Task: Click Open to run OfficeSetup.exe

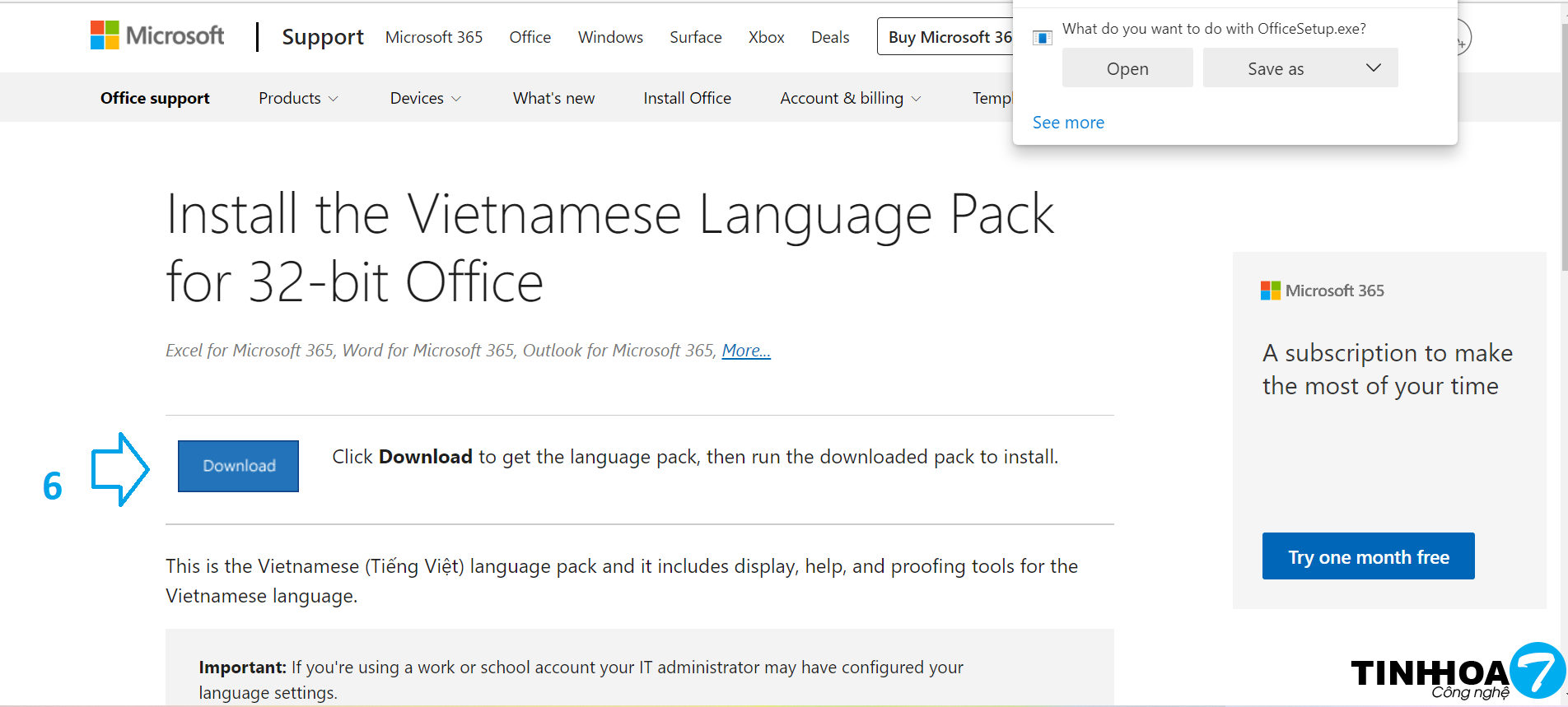Action: tap(1127, 68)
